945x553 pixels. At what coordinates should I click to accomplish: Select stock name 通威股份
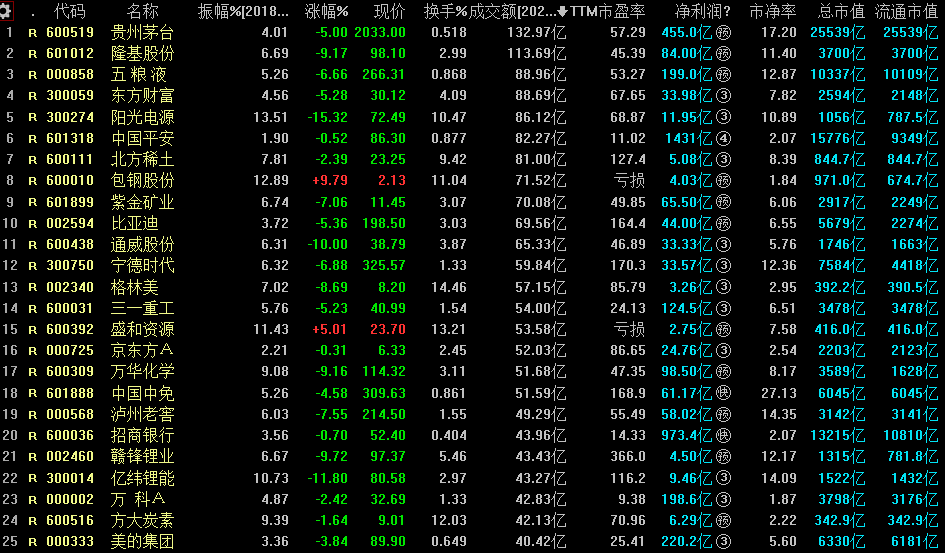click(143, 245)
